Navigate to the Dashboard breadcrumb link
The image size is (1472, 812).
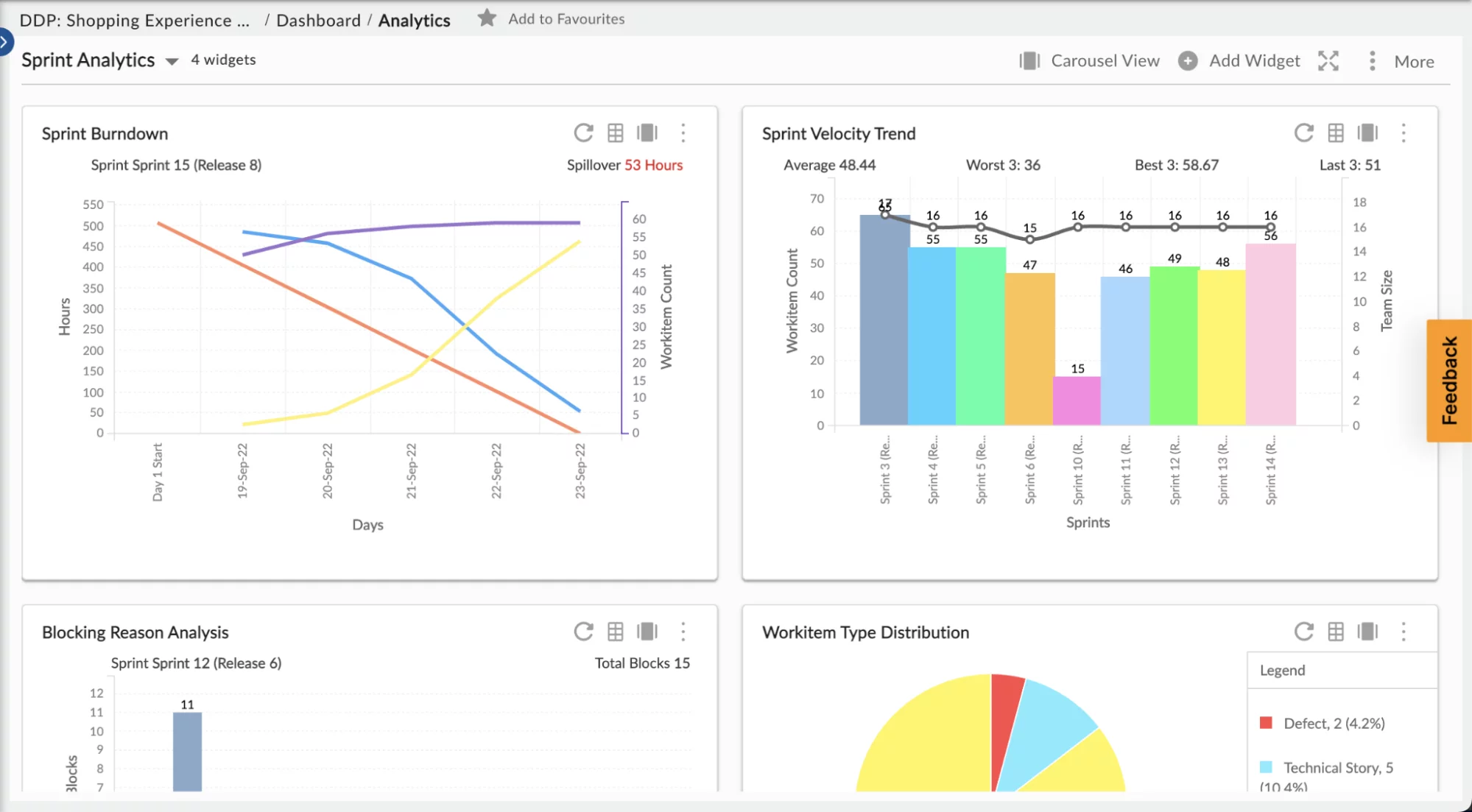(318, 20)
